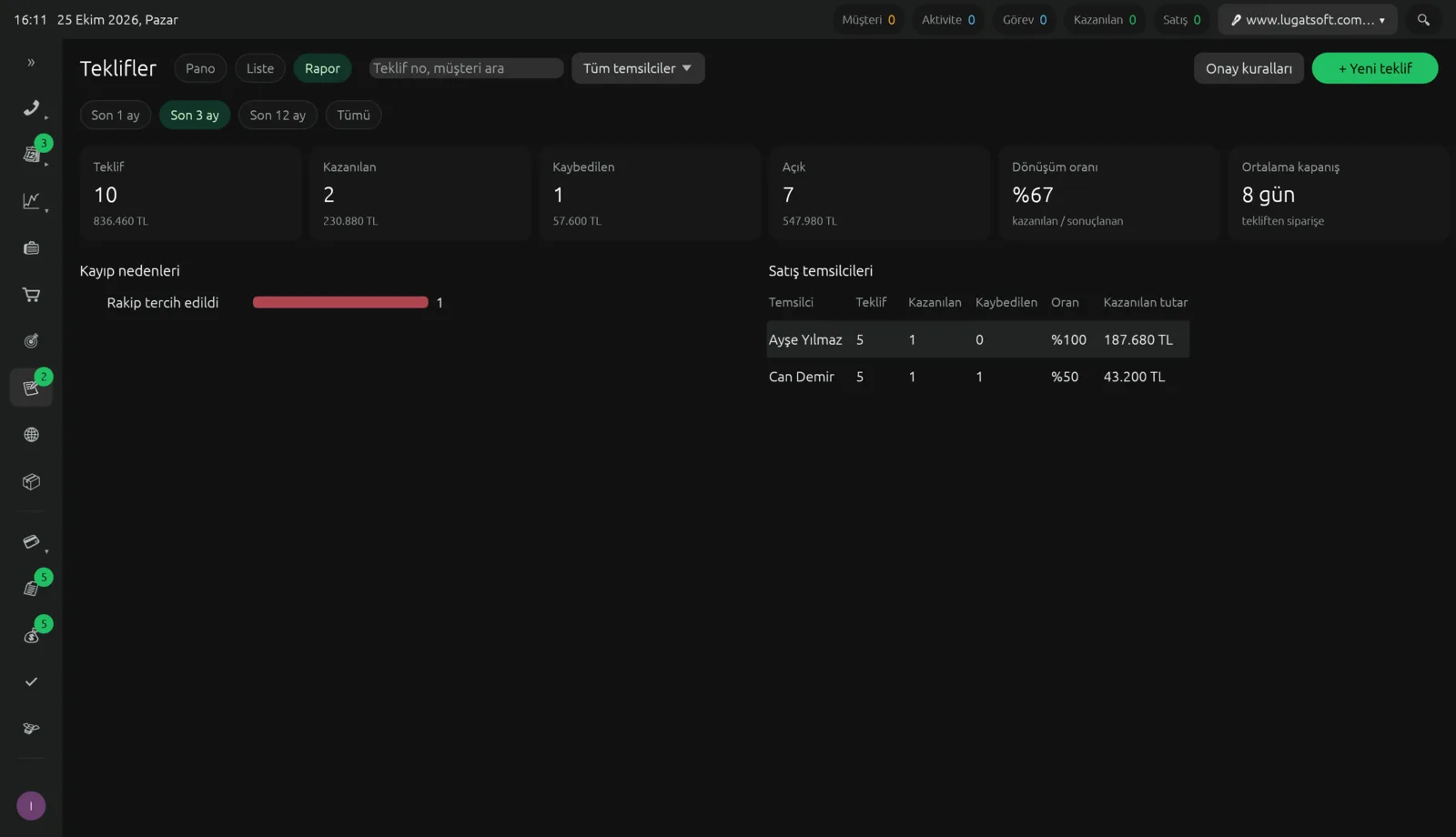Expand the sidebar with the double-chevron icon
The width and height of the screenshot is (1456, 837).
pyautogui.click(x=31, y=63)
